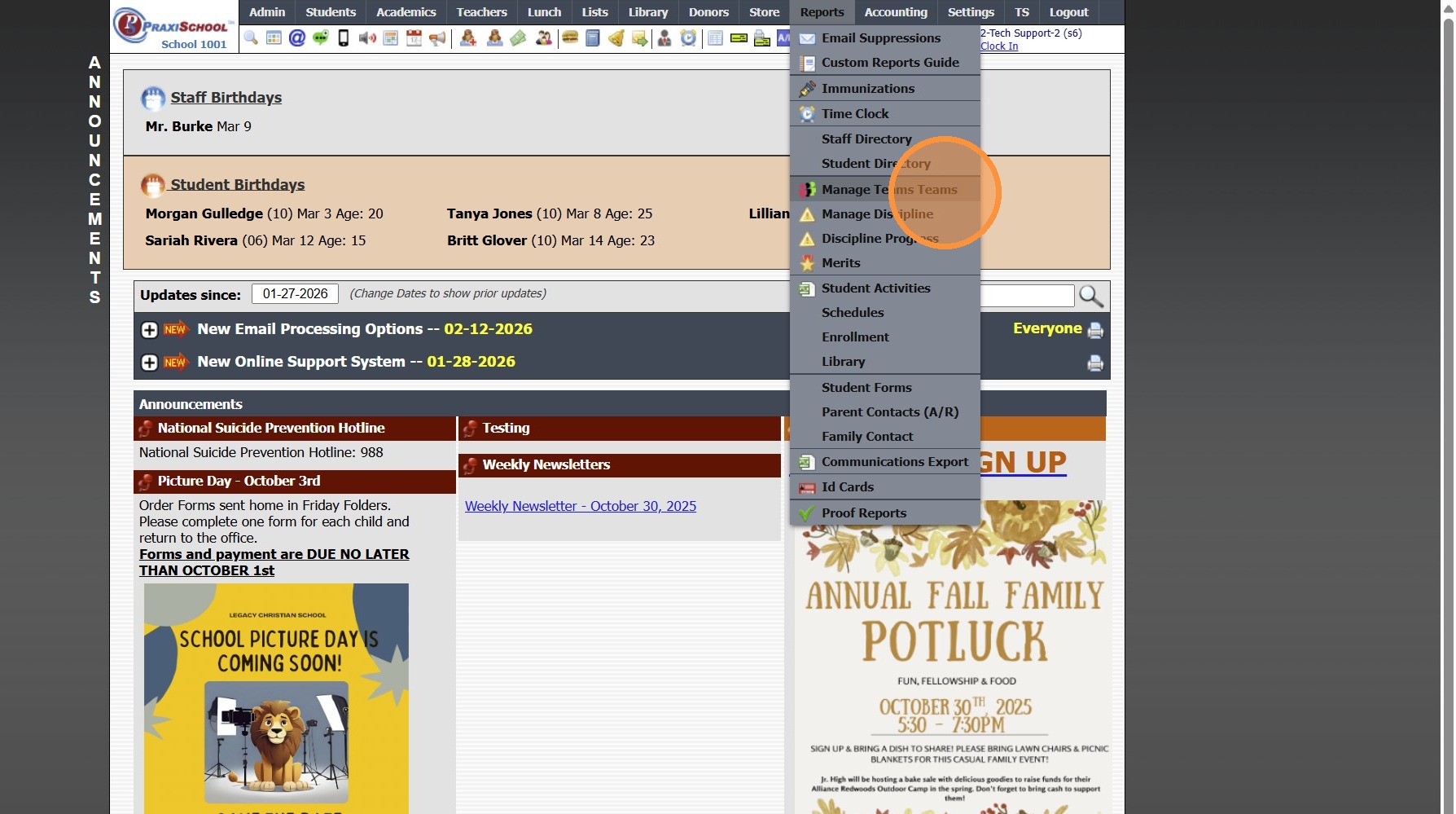Click the yellow check toolbar icon

(739, 38)
